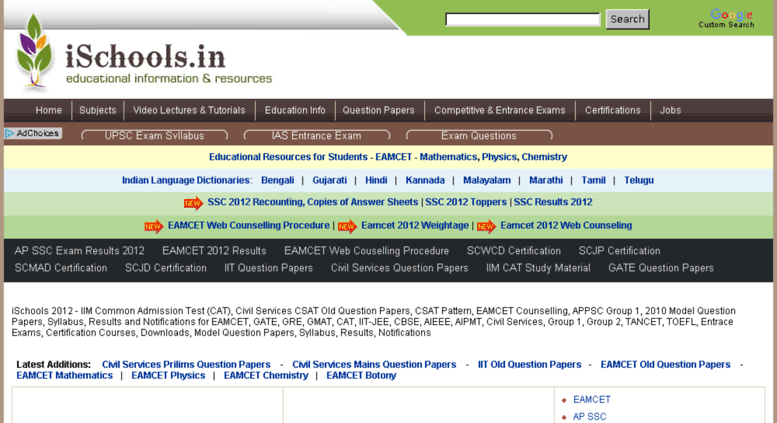Viewport: 777px width, 423px height.
Task: Open the EAMCET Physics link
Action: (168, 375)
